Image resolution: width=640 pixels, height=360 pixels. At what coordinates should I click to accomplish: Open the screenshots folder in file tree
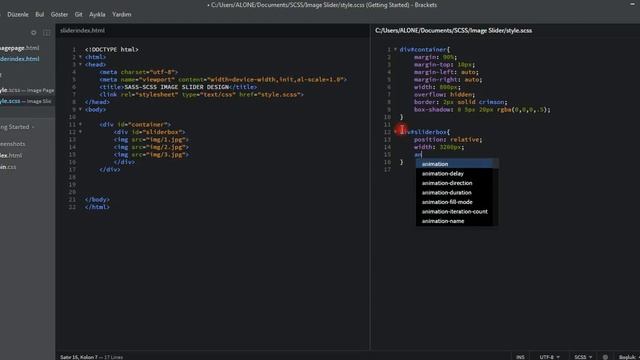pos(13,144)
